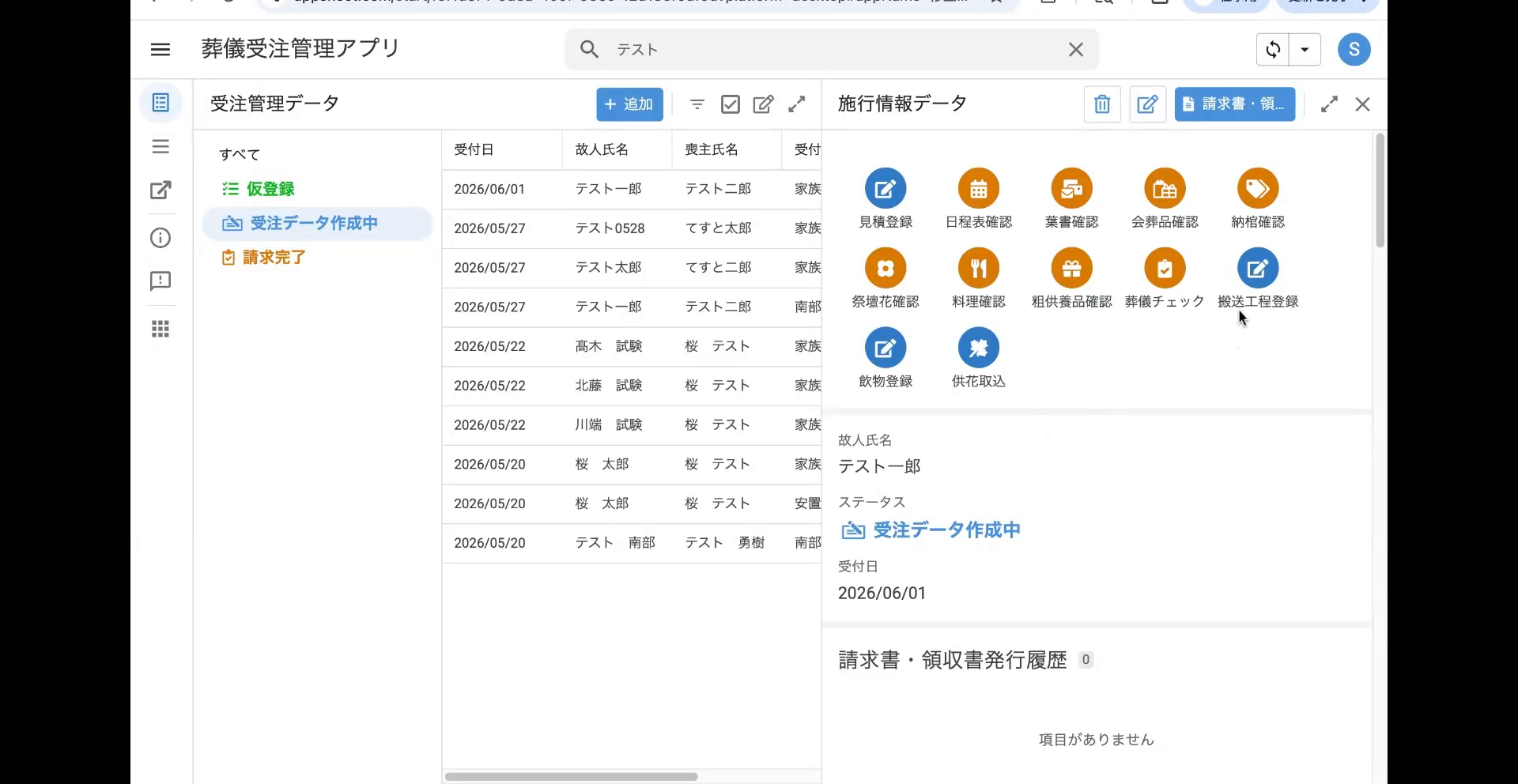This screenshot has width=1518, height=784.
Task: Open the filter icon in list toolbar
Action: pos(697,104)
